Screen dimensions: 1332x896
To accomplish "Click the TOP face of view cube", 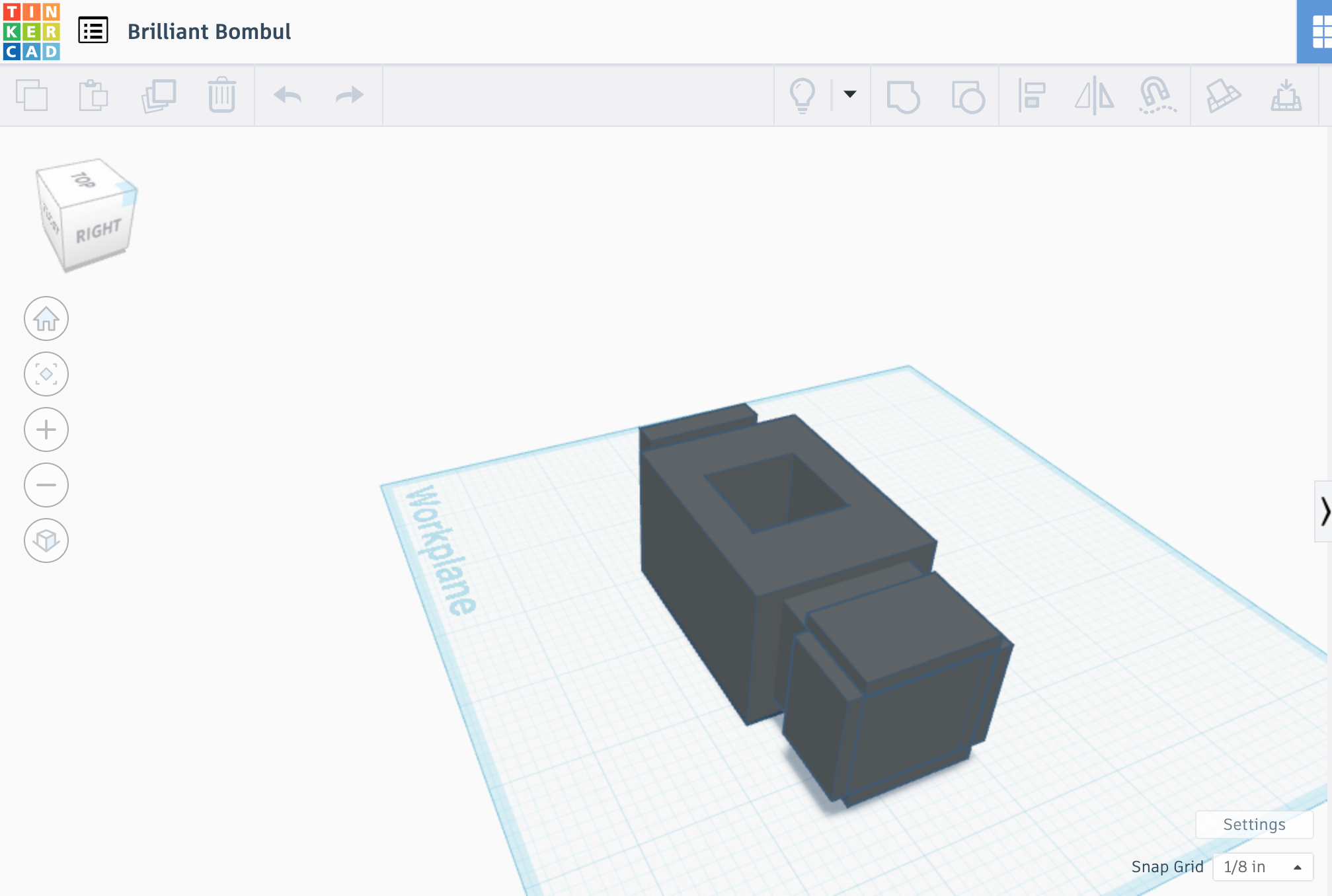I will tap(83, 180).
